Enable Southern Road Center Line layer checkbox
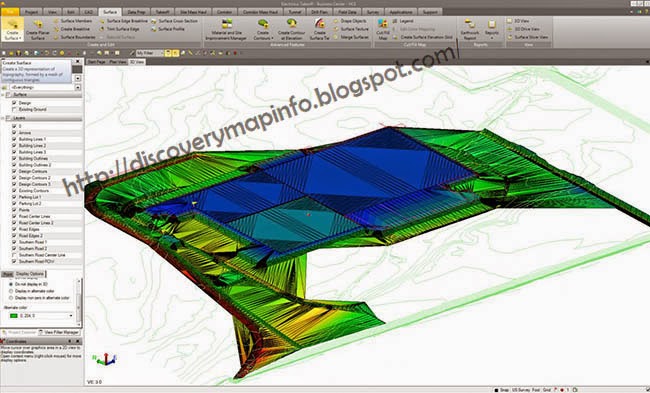The height and width of the screenshot is (393, 650). [15, 255]
